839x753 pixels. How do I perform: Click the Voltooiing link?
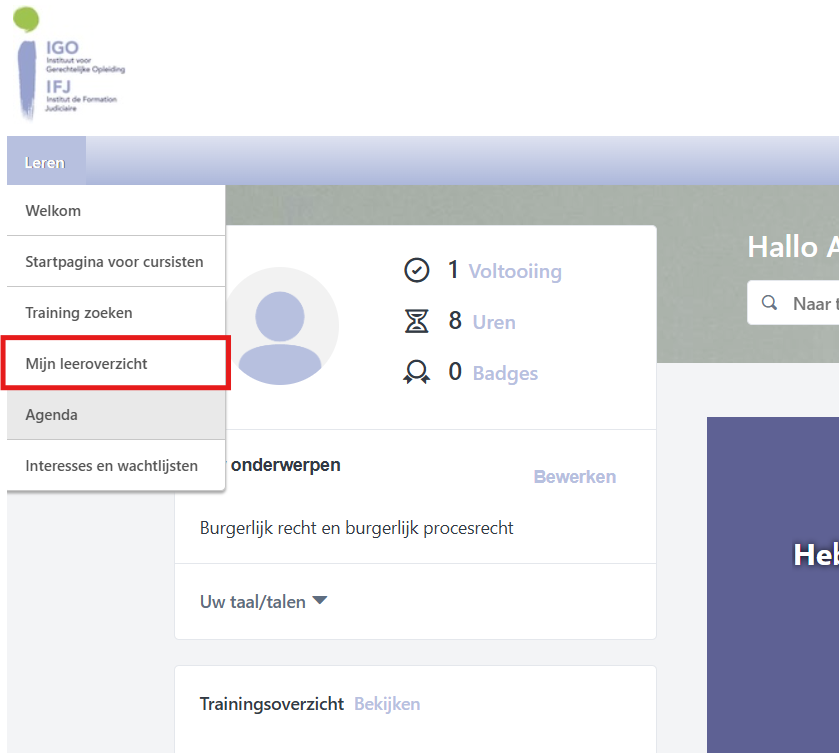(x=515, y=271)
